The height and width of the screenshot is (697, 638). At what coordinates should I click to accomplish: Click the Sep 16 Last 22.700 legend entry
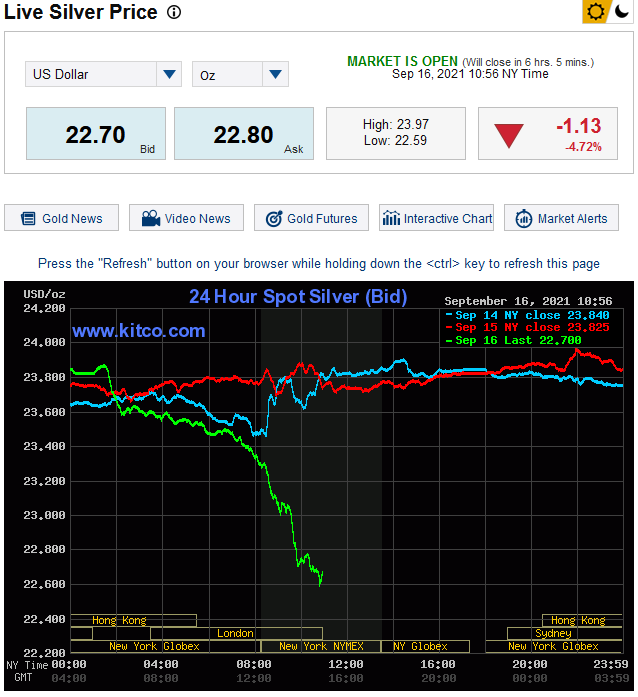pyautogui.click(x=514, y=340)
